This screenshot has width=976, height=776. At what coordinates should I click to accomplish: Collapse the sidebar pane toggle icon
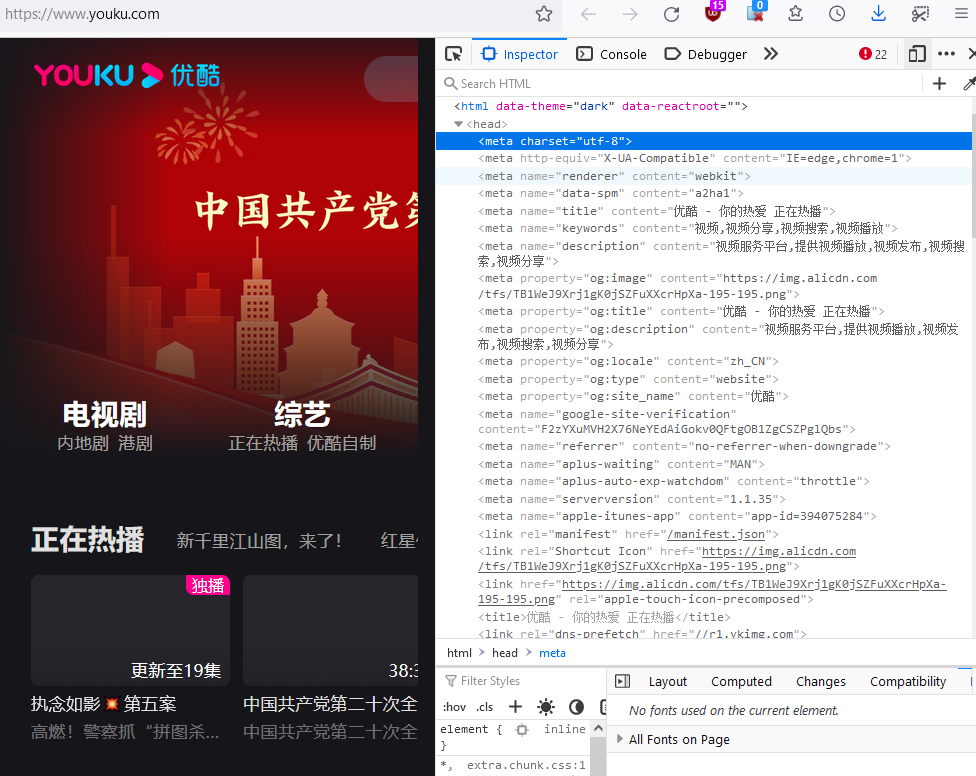[622, 681]
